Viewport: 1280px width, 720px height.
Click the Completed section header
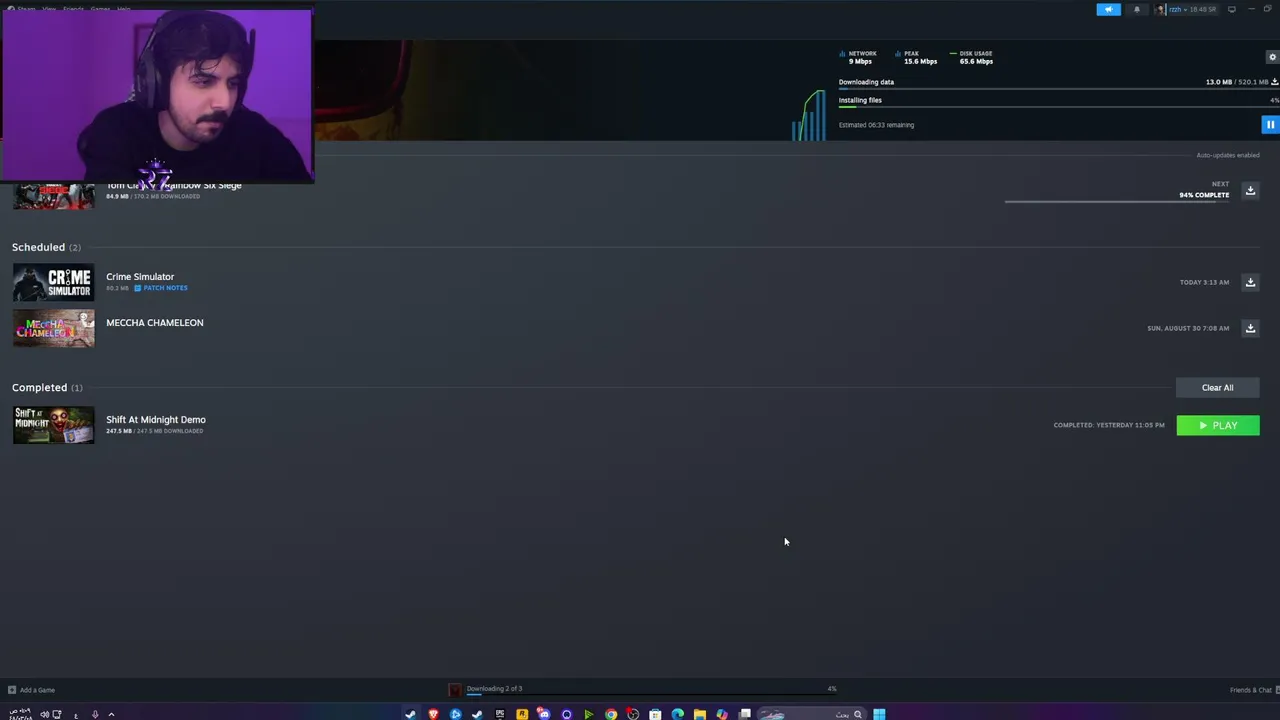click(x=47, y=387)
